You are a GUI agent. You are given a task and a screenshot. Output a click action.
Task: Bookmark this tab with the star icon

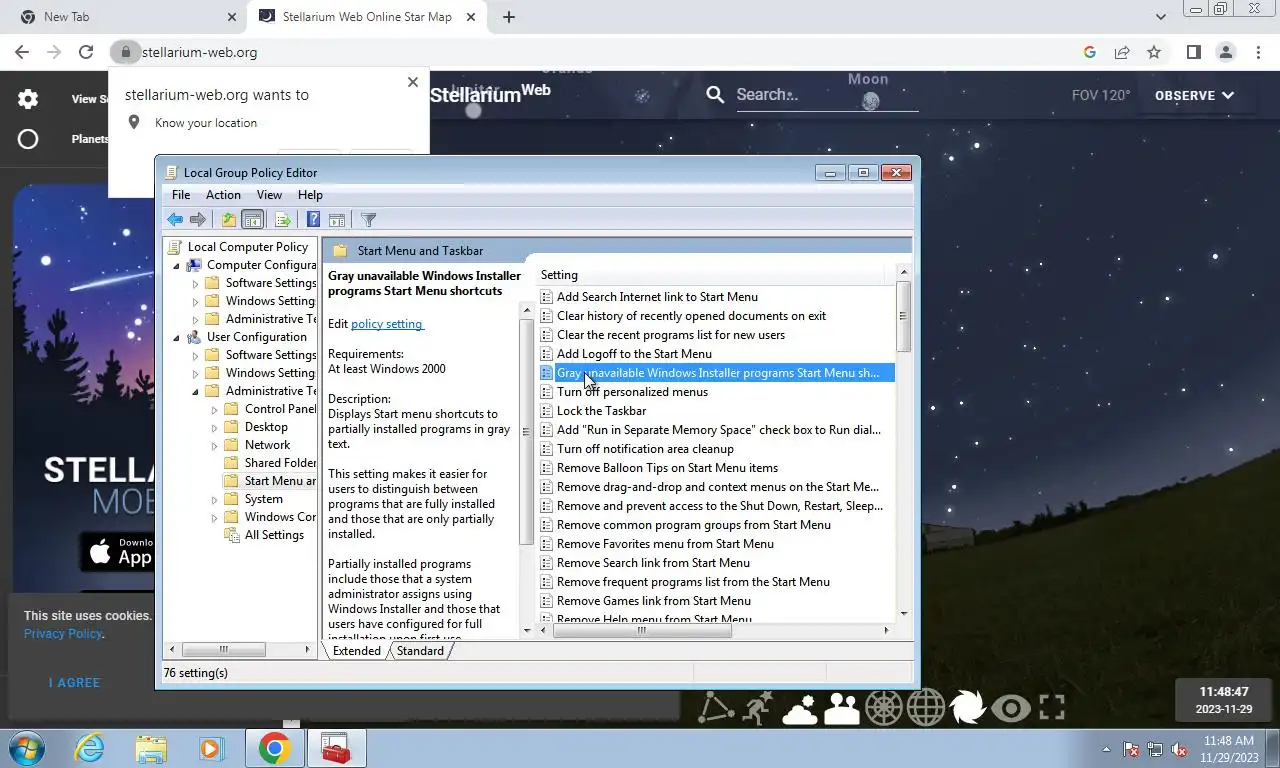click(x=1154, y=52)
